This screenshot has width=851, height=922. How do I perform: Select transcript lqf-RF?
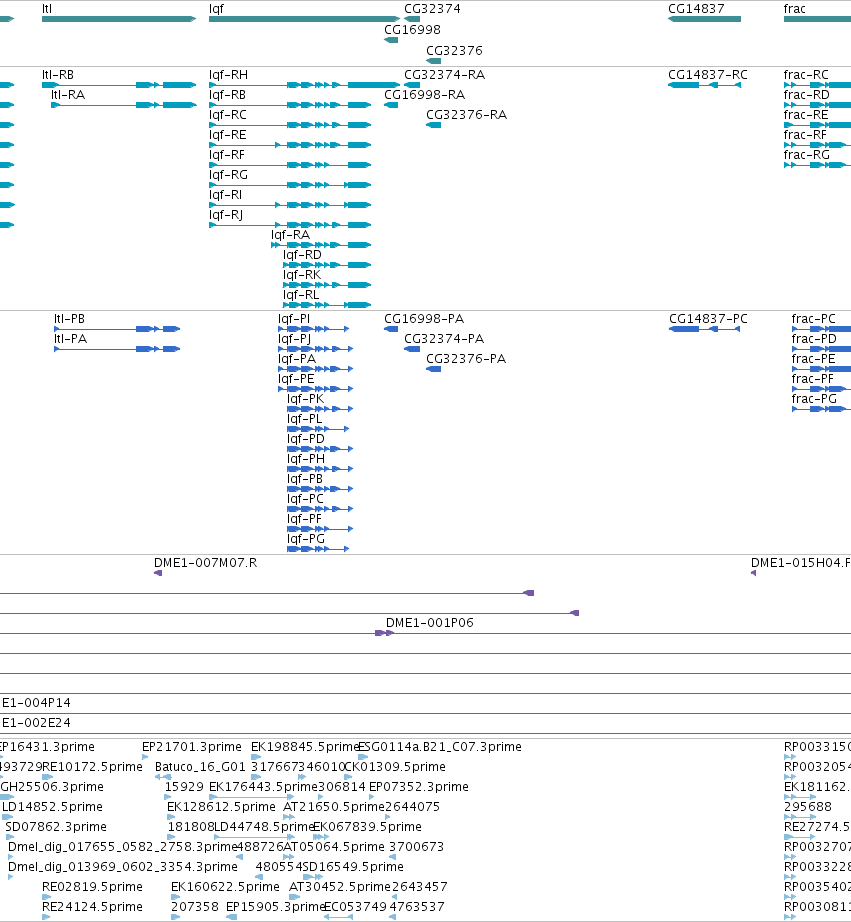point(226,155)
